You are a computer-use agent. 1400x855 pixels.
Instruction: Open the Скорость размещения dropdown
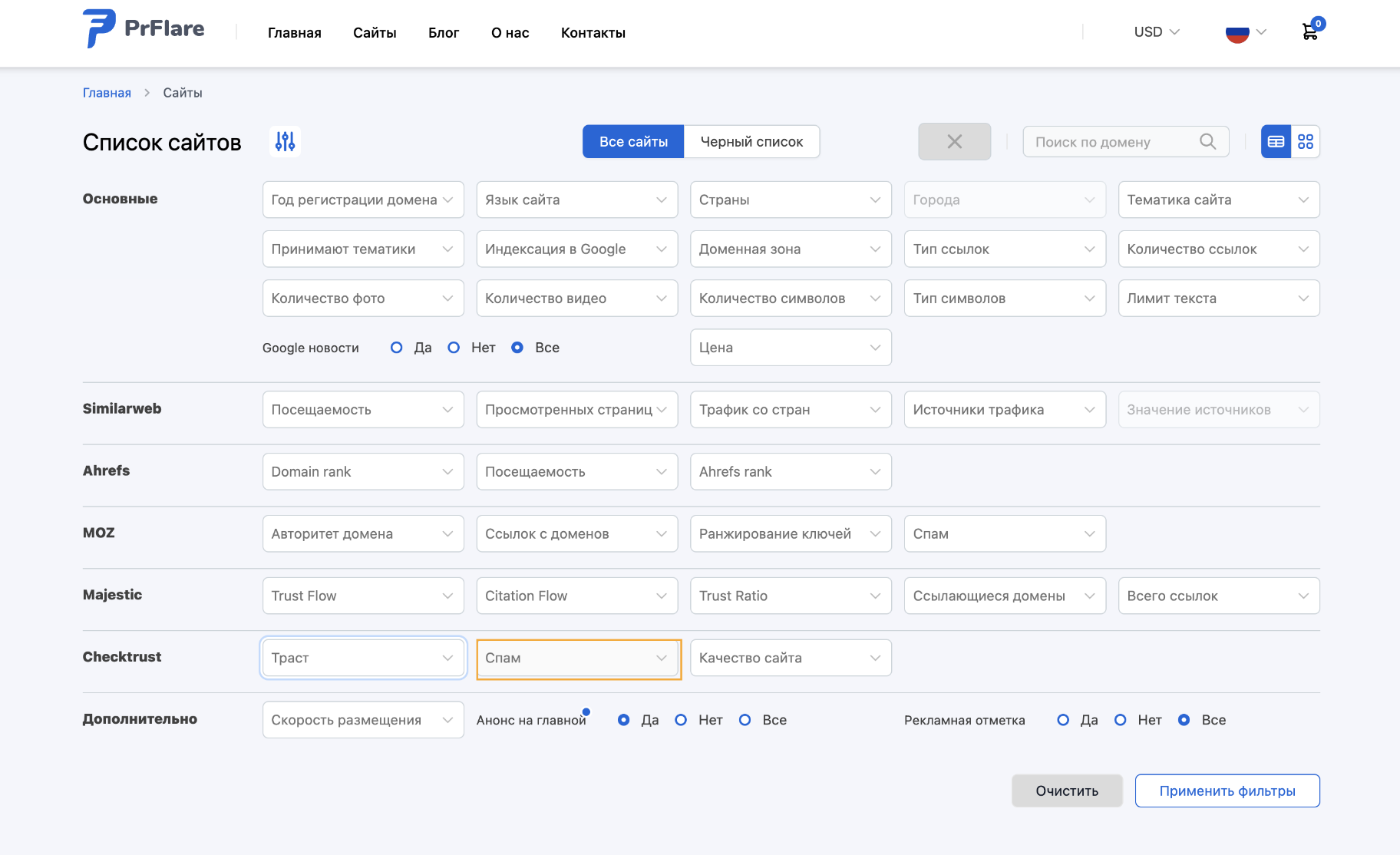click(363, 720)
